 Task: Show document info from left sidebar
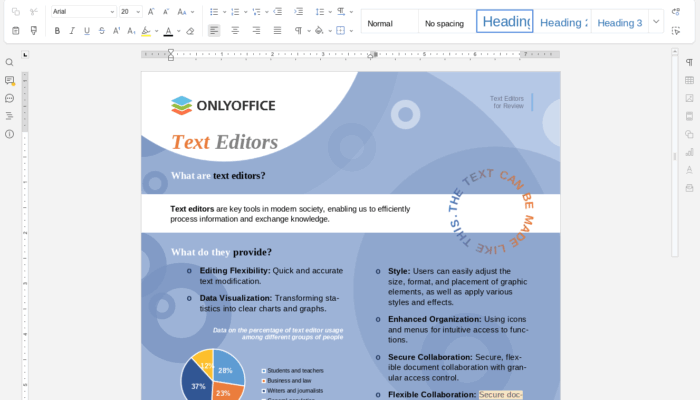coord(10,134)
